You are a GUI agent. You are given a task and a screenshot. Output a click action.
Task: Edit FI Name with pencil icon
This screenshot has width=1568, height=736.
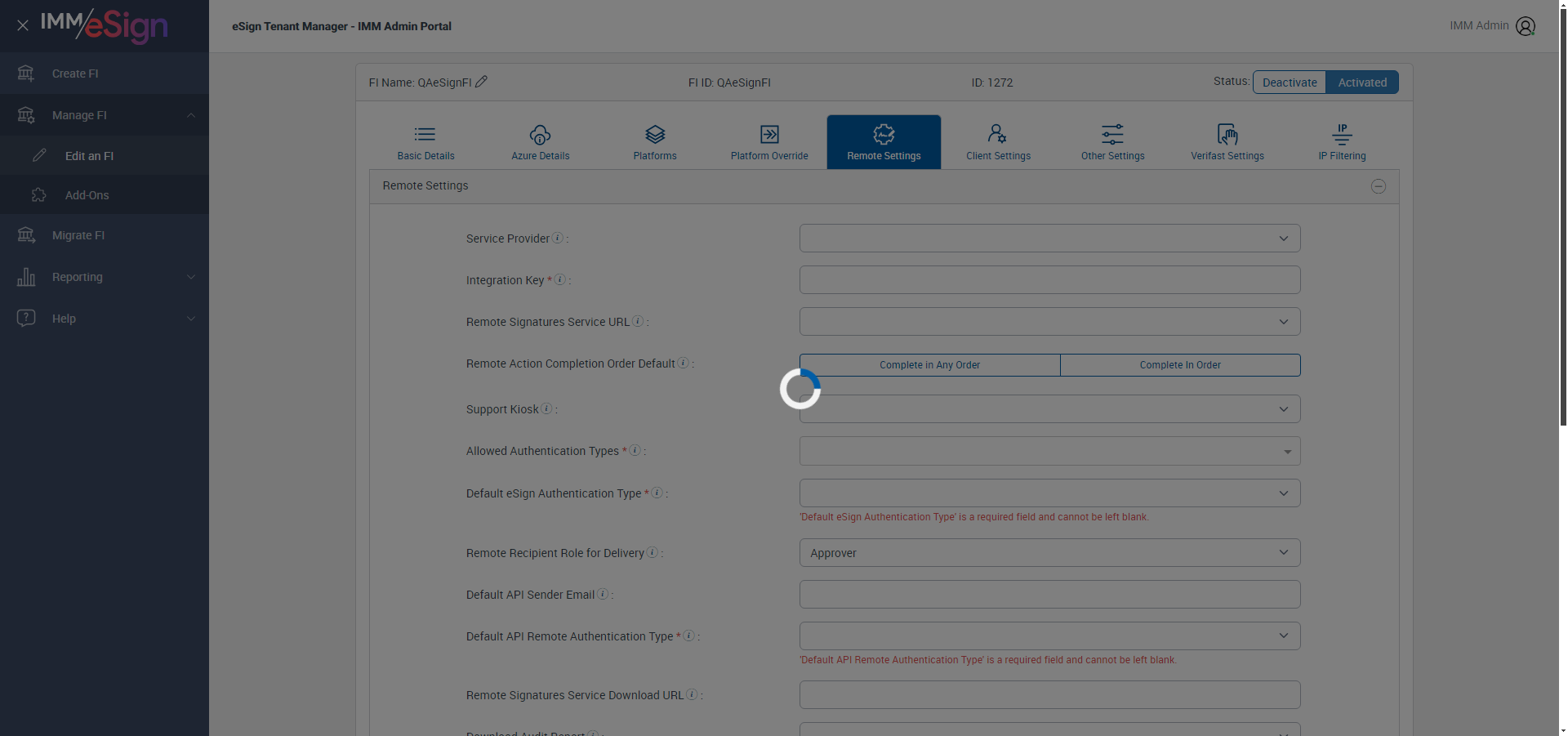tap(482, 82)
